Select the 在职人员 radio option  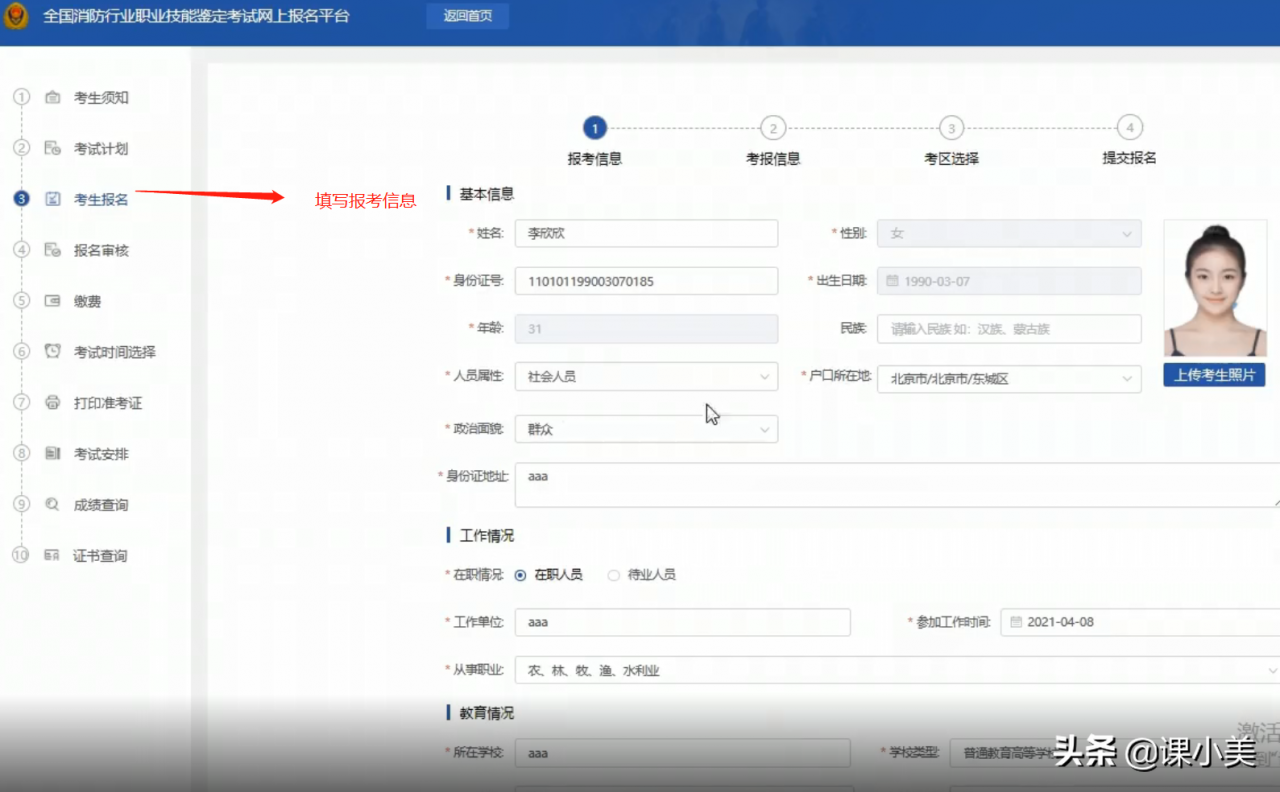(x=520, y=574)
